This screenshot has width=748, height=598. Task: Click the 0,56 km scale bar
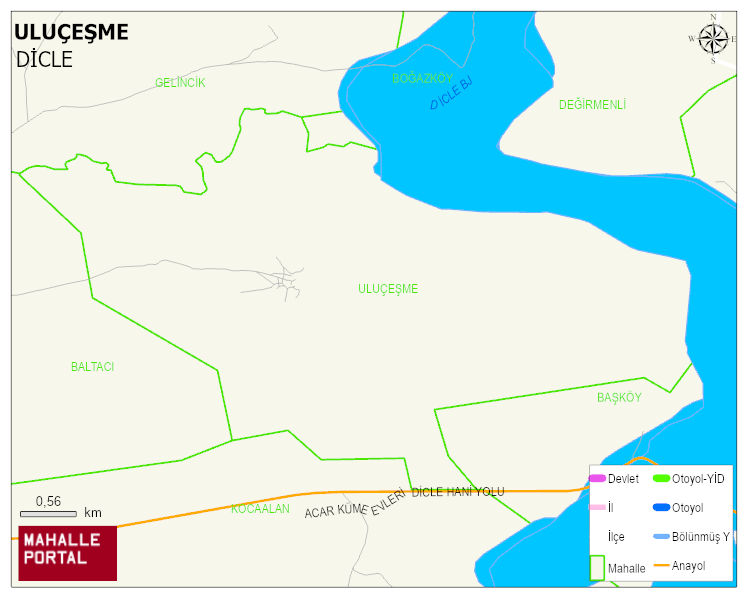point(48,513)
